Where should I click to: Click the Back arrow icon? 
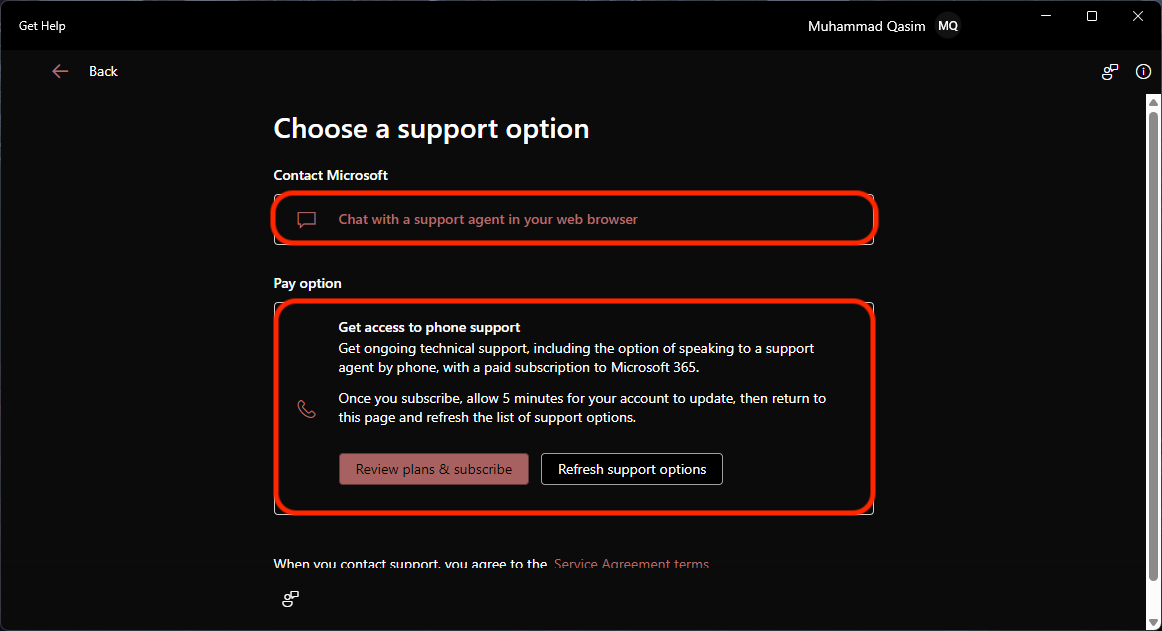pyautogui.click(x=60, y=71)
